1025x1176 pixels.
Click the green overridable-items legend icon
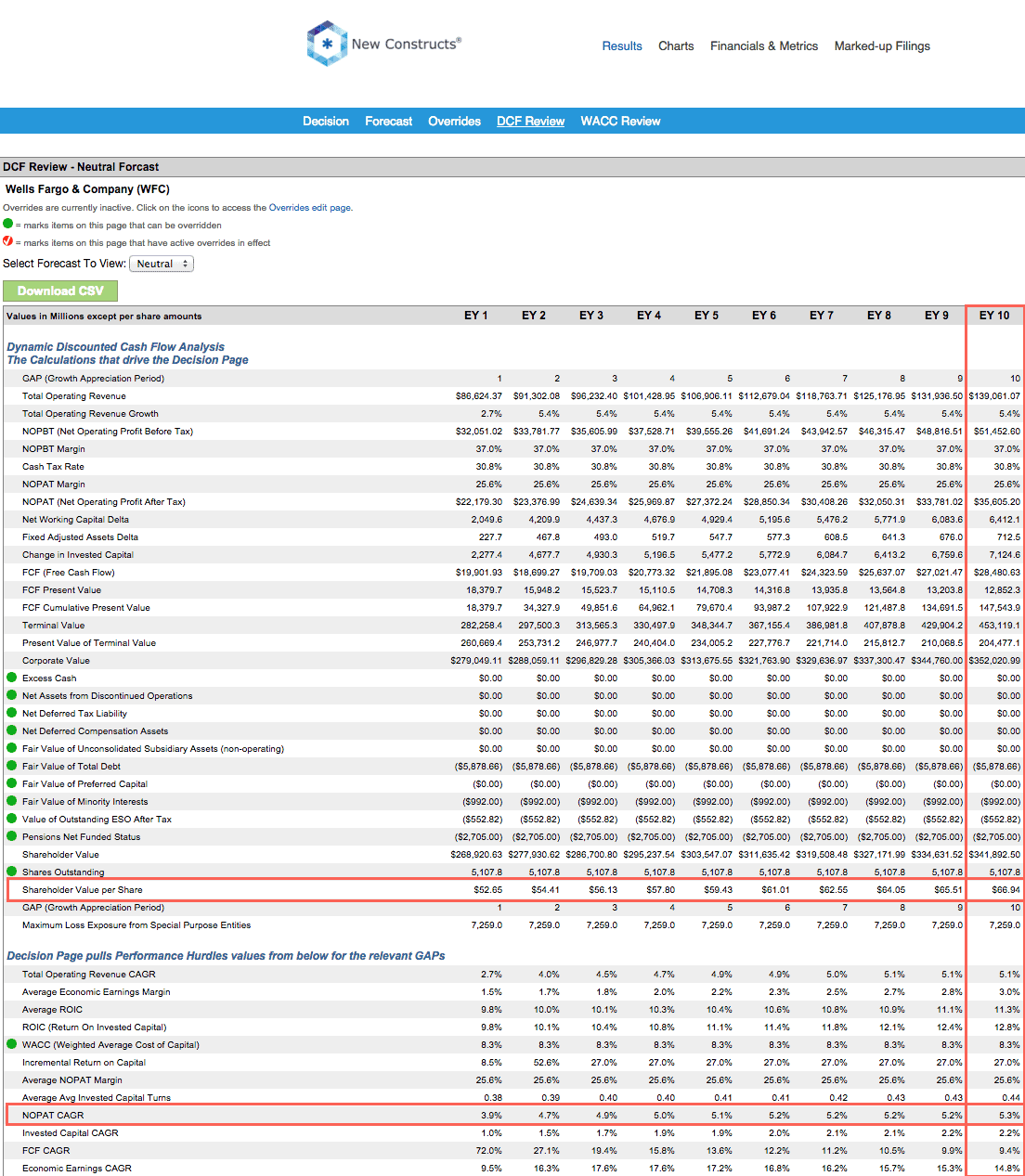point(8,225)
